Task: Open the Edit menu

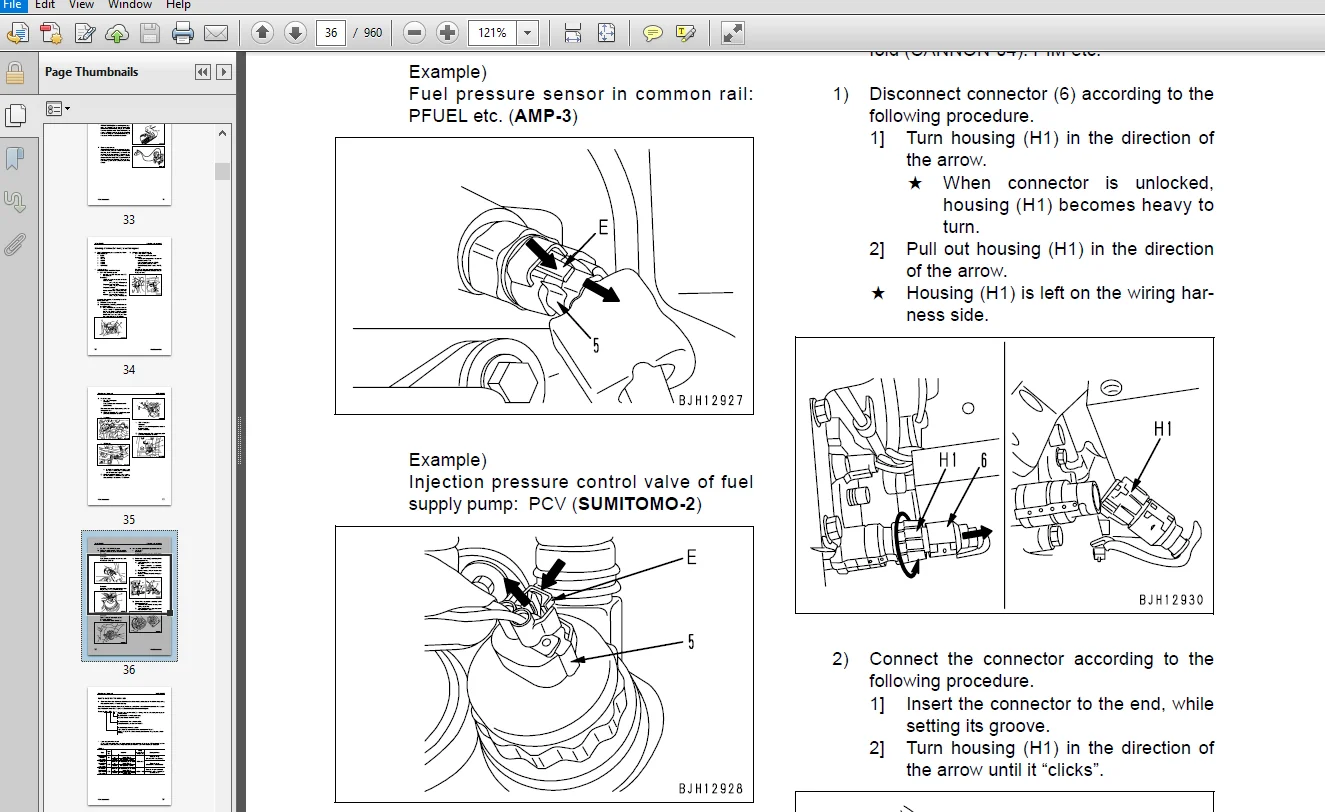Action: (x=45, y=5)
